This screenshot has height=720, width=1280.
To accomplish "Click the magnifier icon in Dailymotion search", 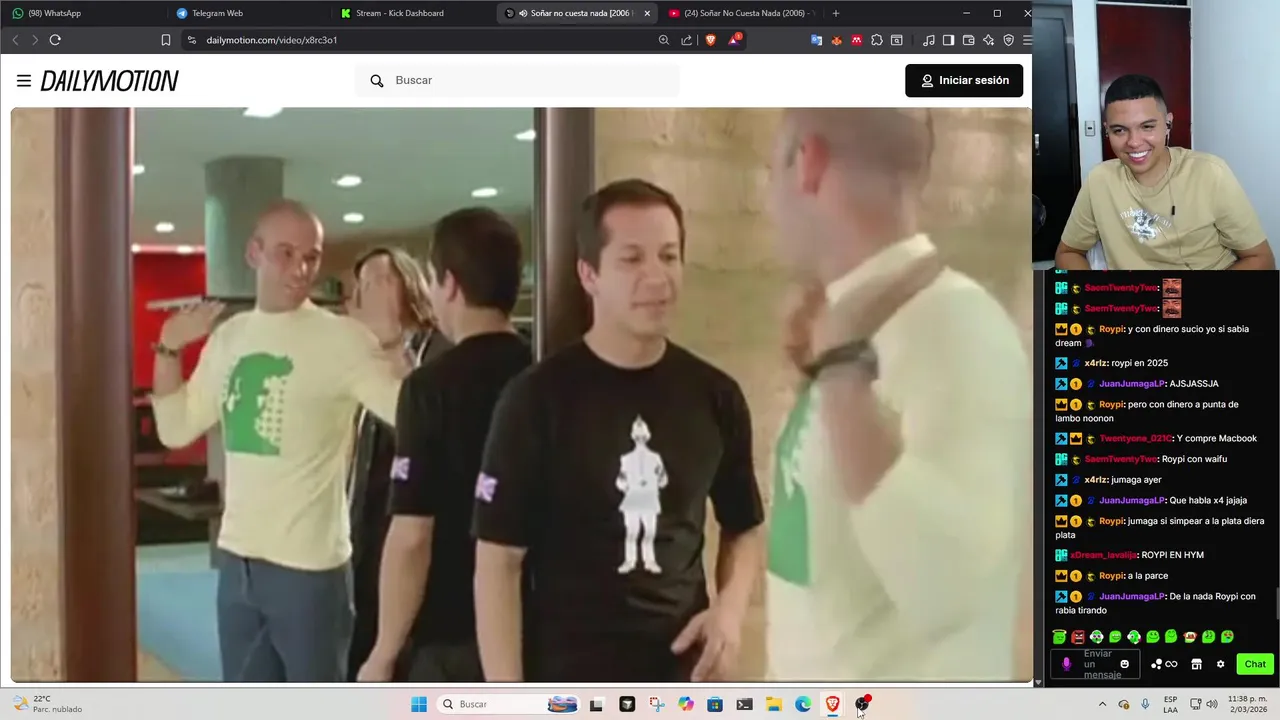I will pyautogui.click(x=377, y=81).
